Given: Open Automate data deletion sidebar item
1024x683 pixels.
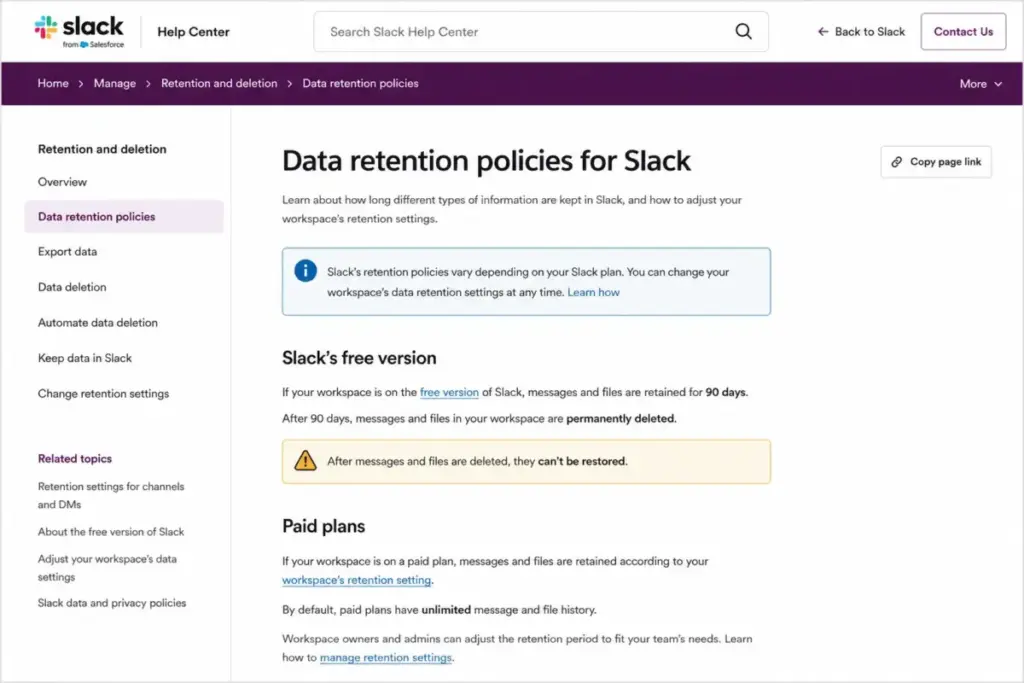Looking at the screenshot, I should [x=97, y=323].
